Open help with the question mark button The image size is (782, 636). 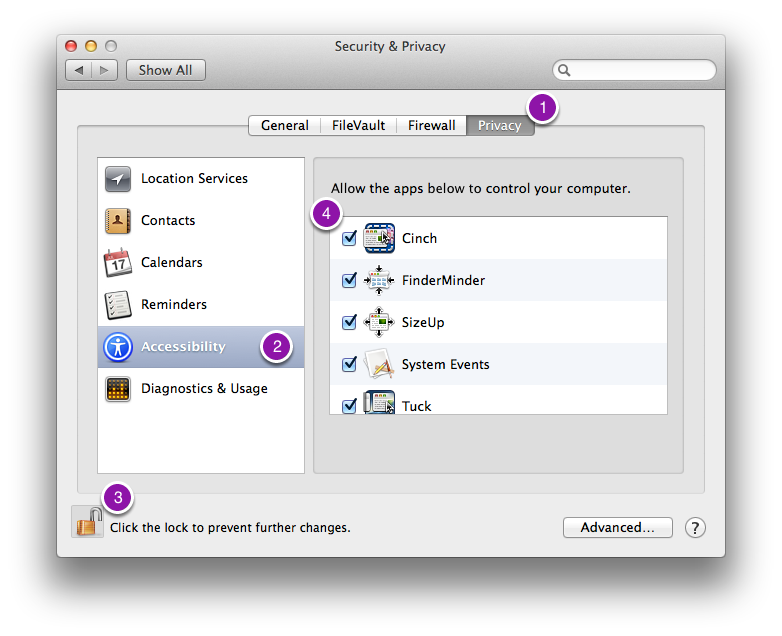695,527
